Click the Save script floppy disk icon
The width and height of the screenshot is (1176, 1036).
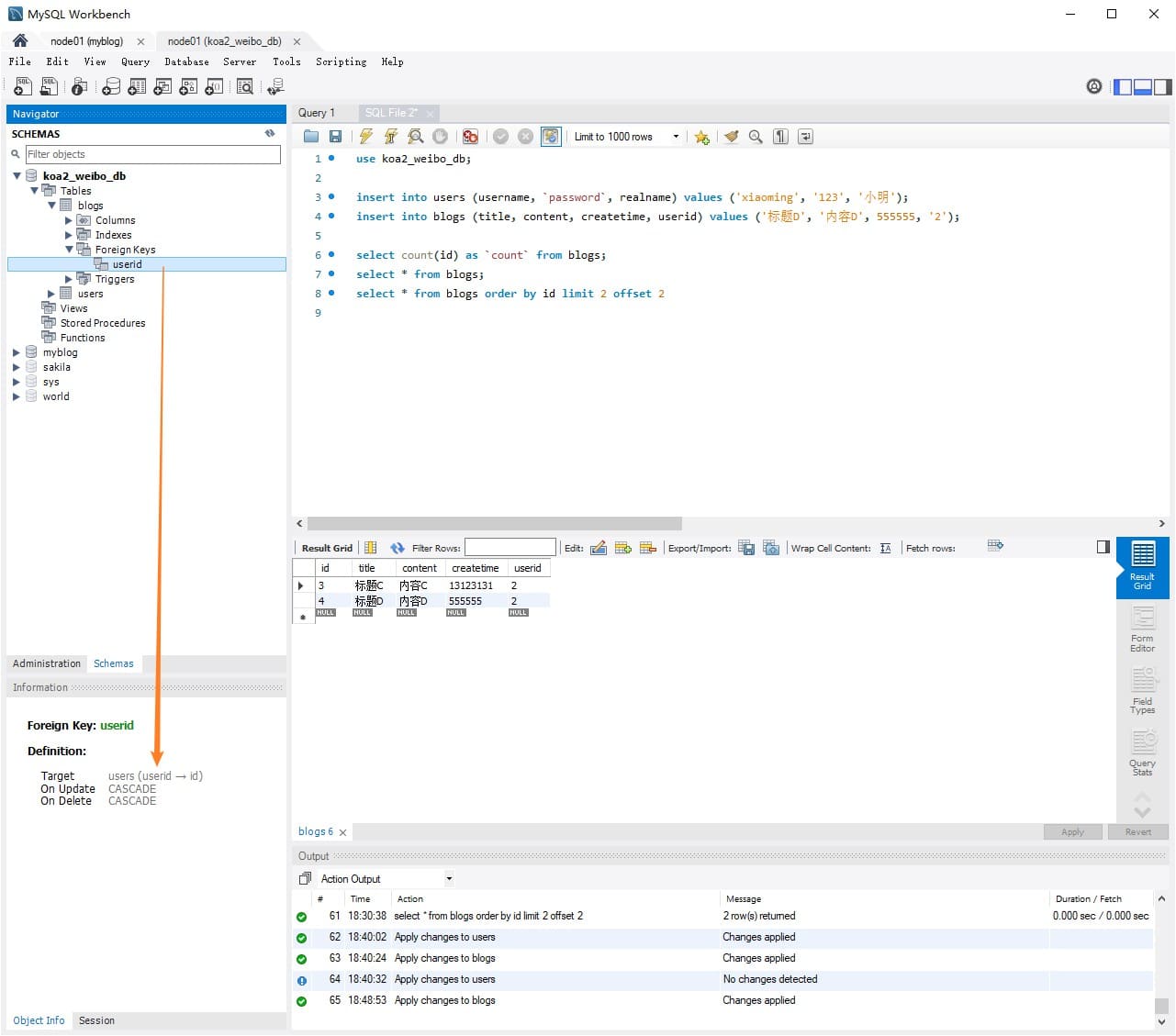(x=336, y=137)
